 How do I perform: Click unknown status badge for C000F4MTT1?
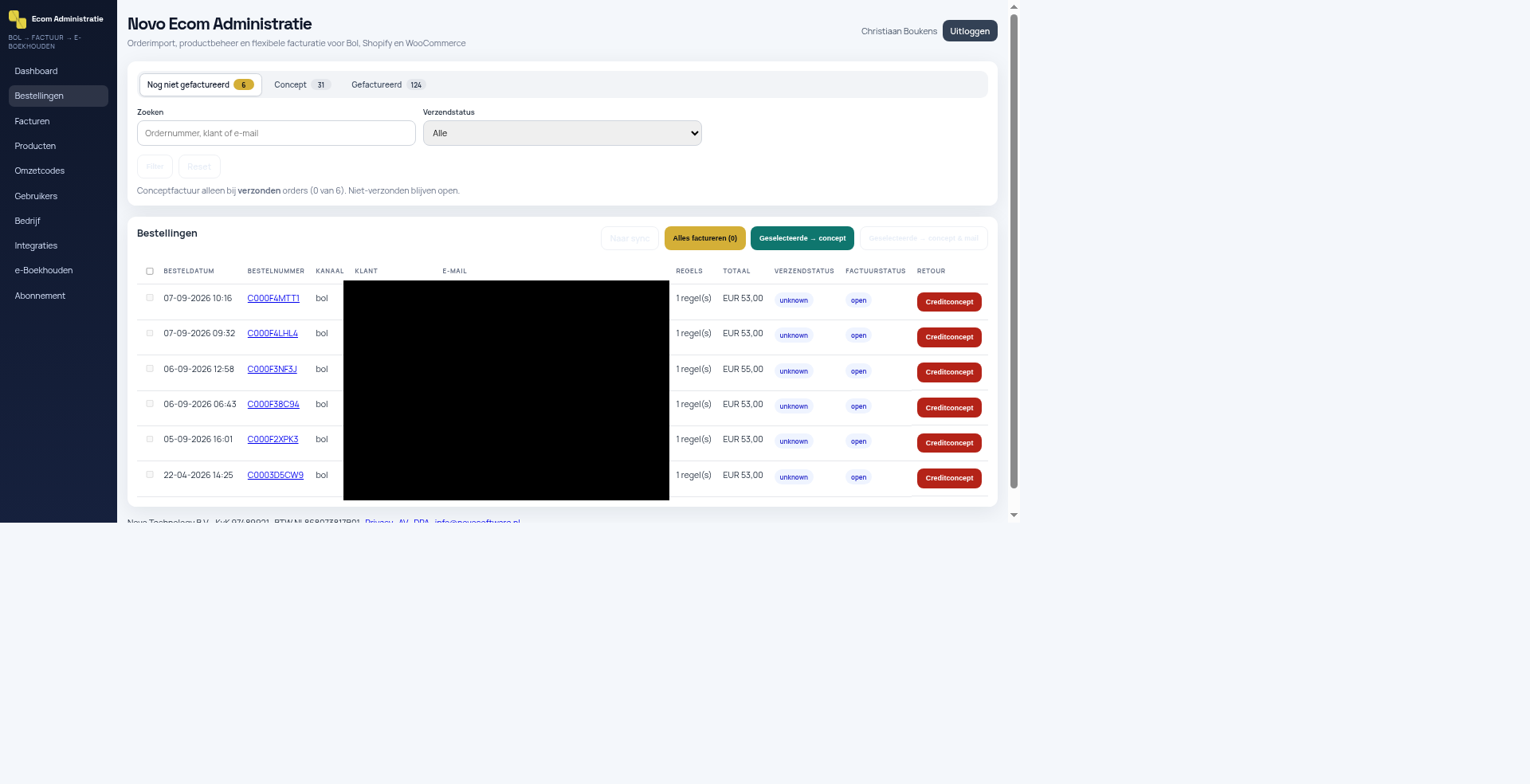point(794,300)
